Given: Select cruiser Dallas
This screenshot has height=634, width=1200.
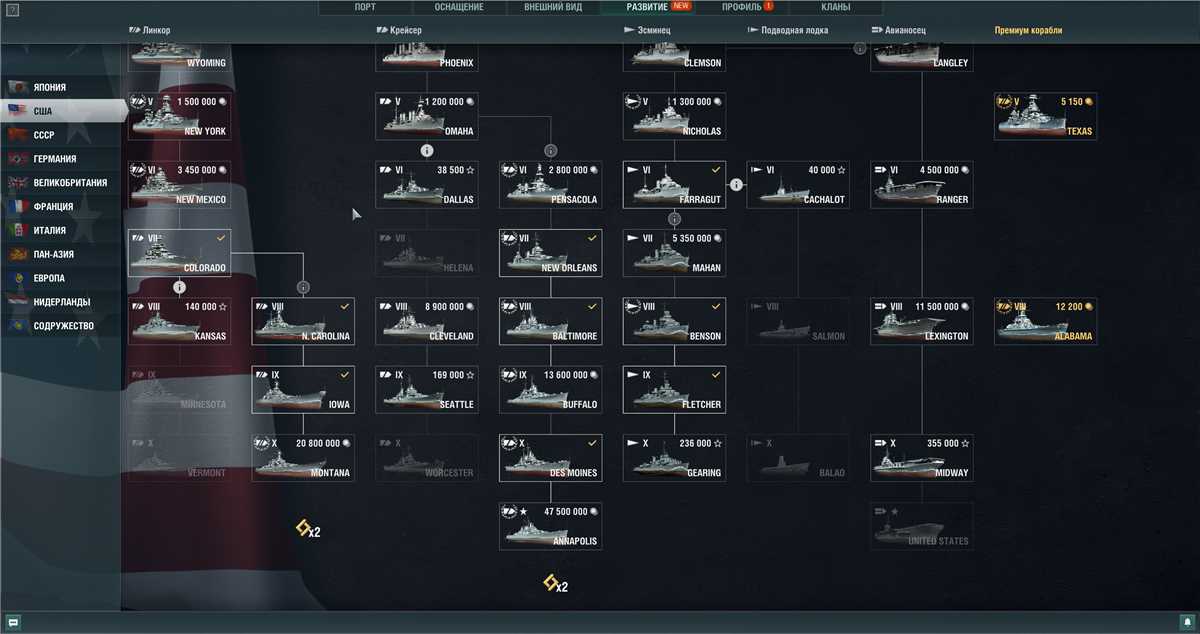Looking at the screenshot, I should click(x=427, y=185).
